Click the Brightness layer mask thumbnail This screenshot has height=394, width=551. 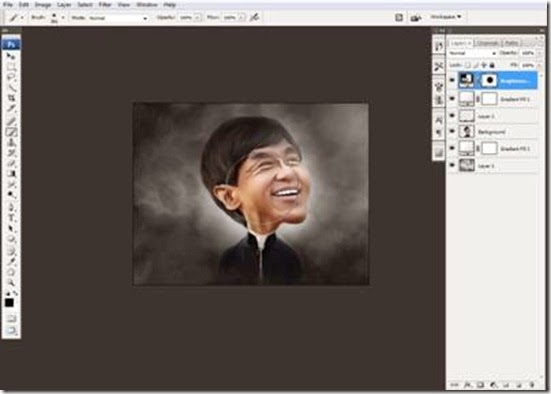click(490, 80)
